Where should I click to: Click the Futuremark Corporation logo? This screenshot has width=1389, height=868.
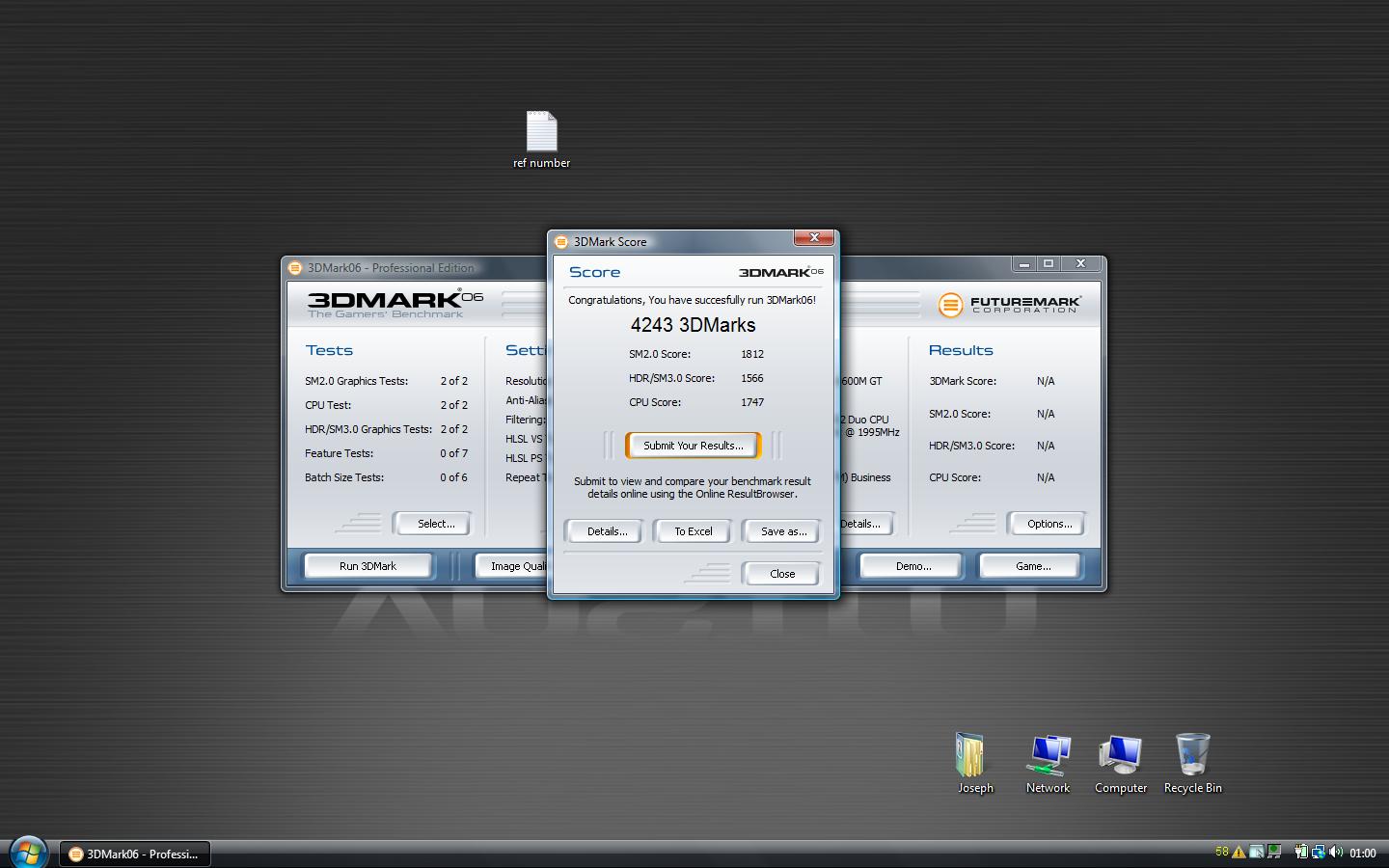pos(1009,305)
